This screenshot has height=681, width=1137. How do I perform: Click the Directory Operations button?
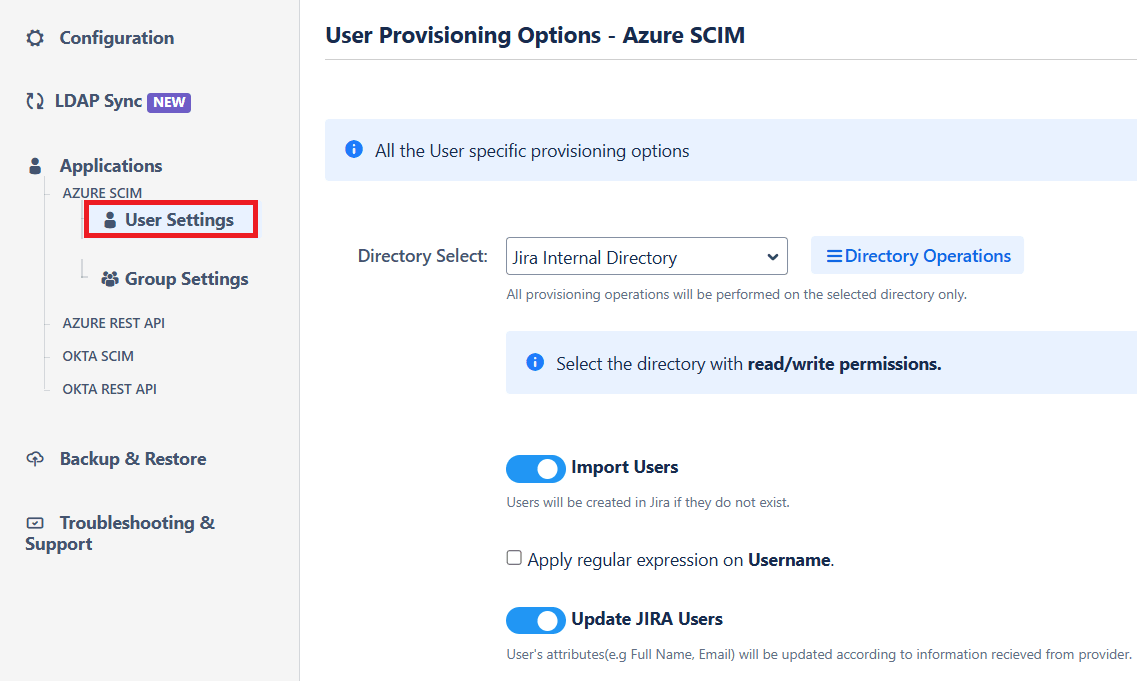[x=917, y=255]
